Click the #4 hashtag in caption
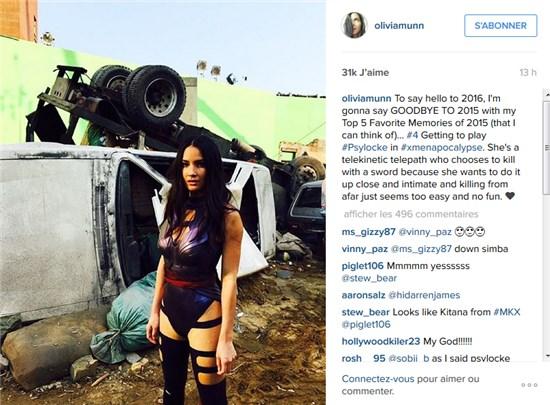The height and width of the screenshot is (405, 550). (412, 135)
